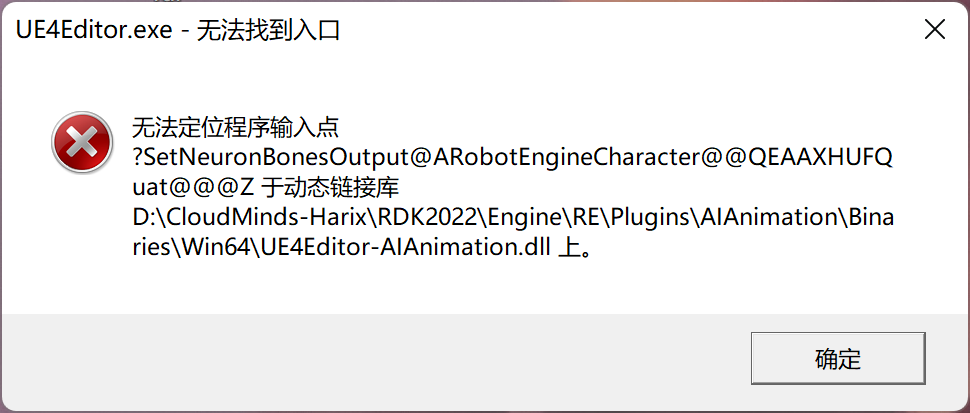Close the dialog with the X button
The width and height of the screenshot is (970, 413).
(x=934, y=30)
